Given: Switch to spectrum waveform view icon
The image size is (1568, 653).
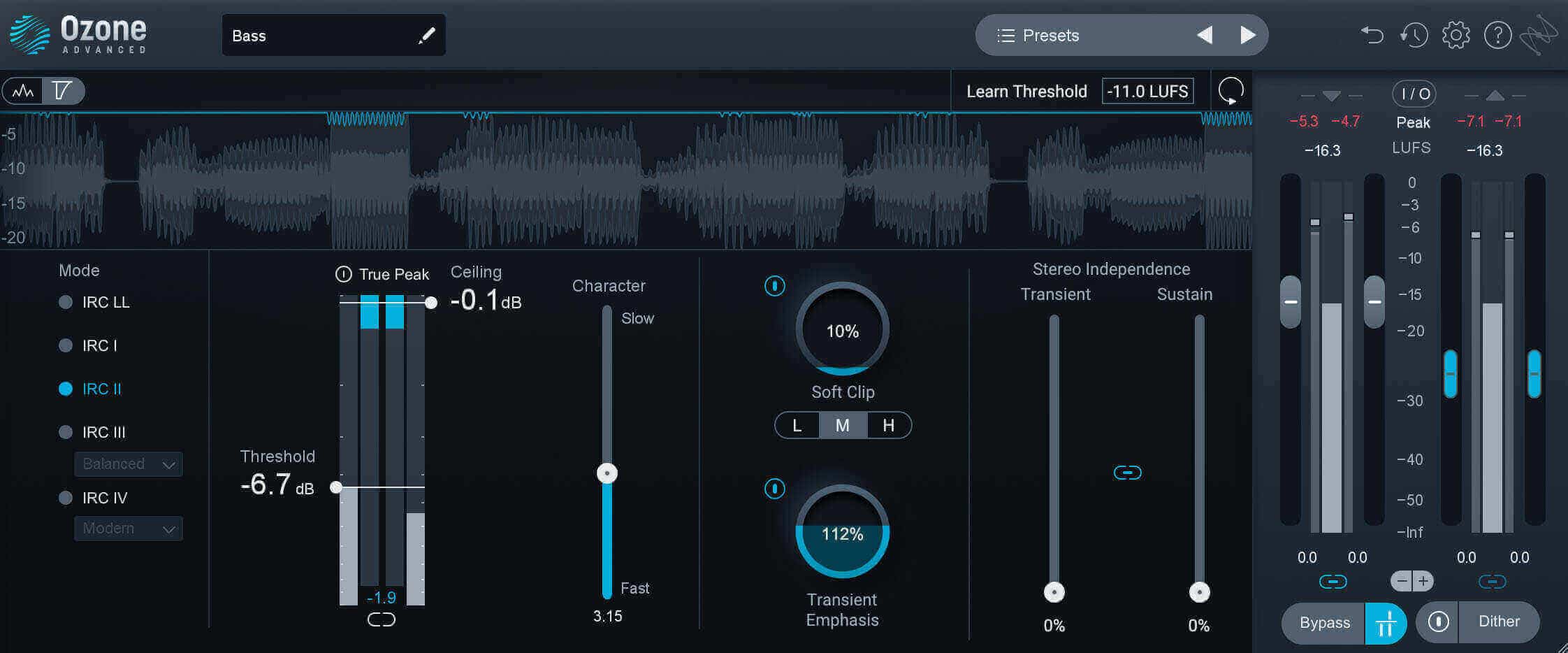Looking at the screenshot, I should [23, 91].
